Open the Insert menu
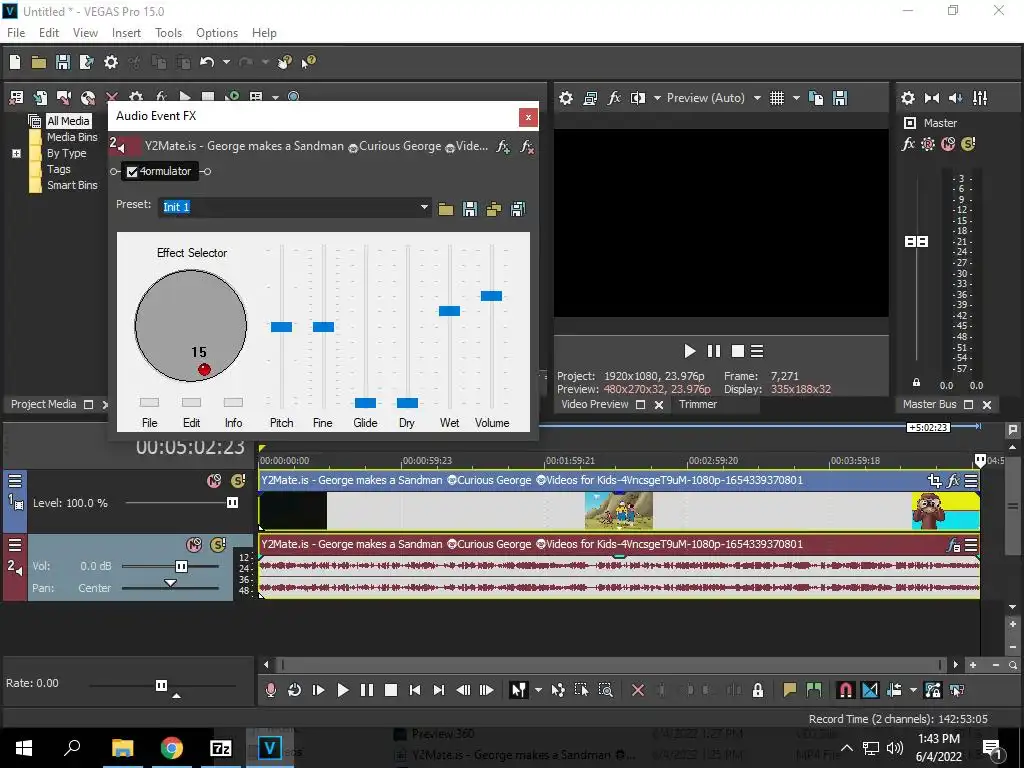This screenshot has width=1024, height=768. tap(126, 33)
